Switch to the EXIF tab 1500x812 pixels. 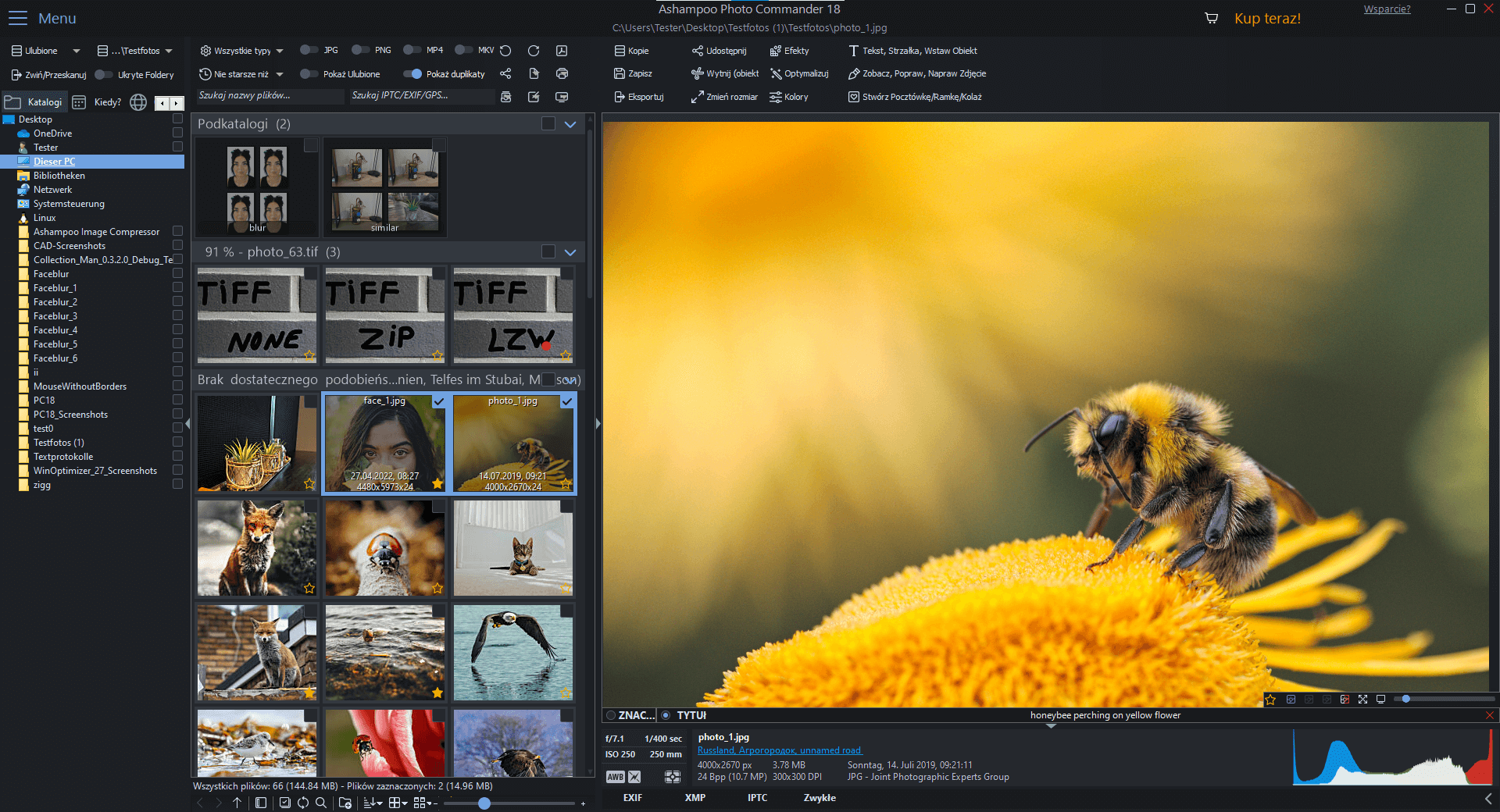tap(632, 798)
